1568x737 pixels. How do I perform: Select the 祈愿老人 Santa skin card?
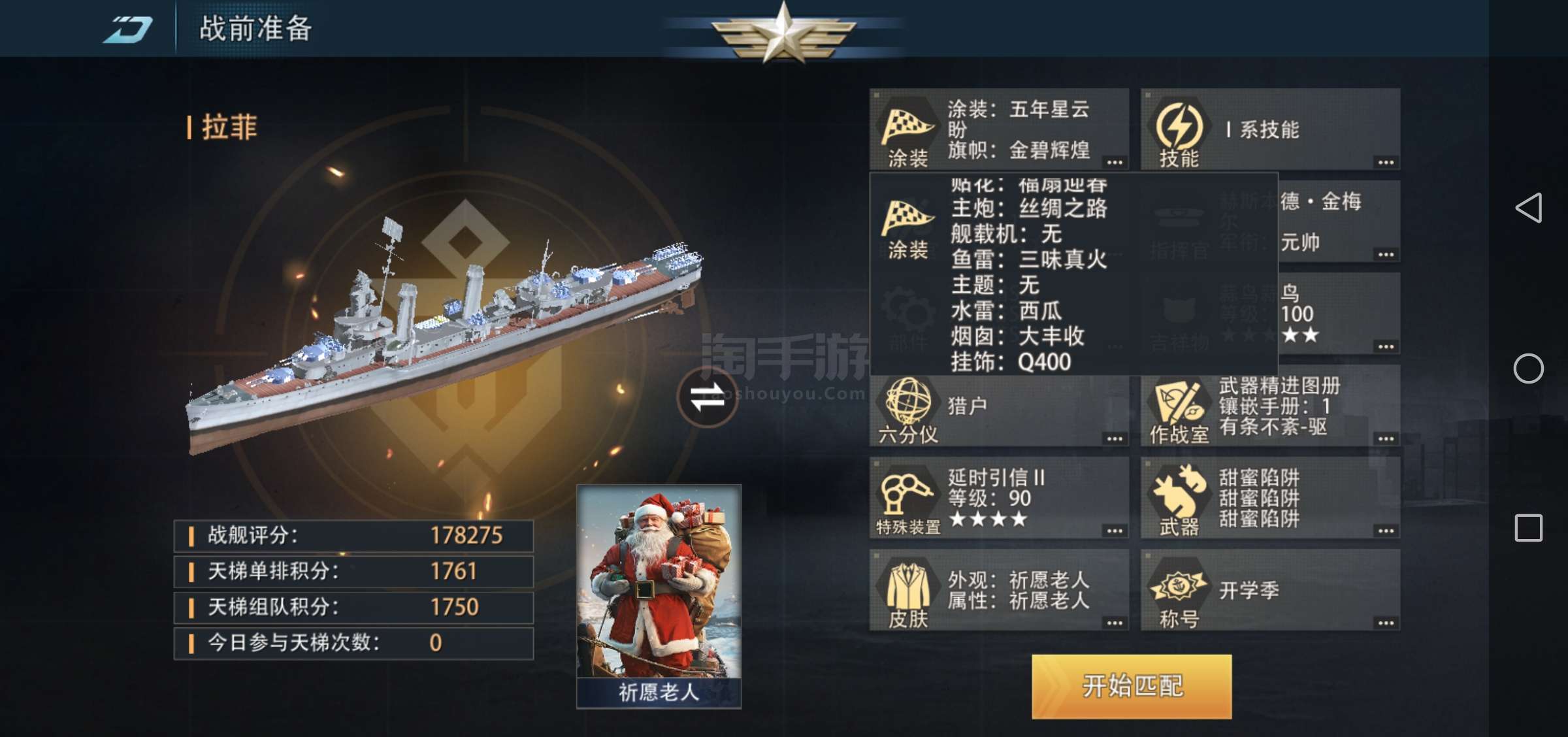[659, 597]
